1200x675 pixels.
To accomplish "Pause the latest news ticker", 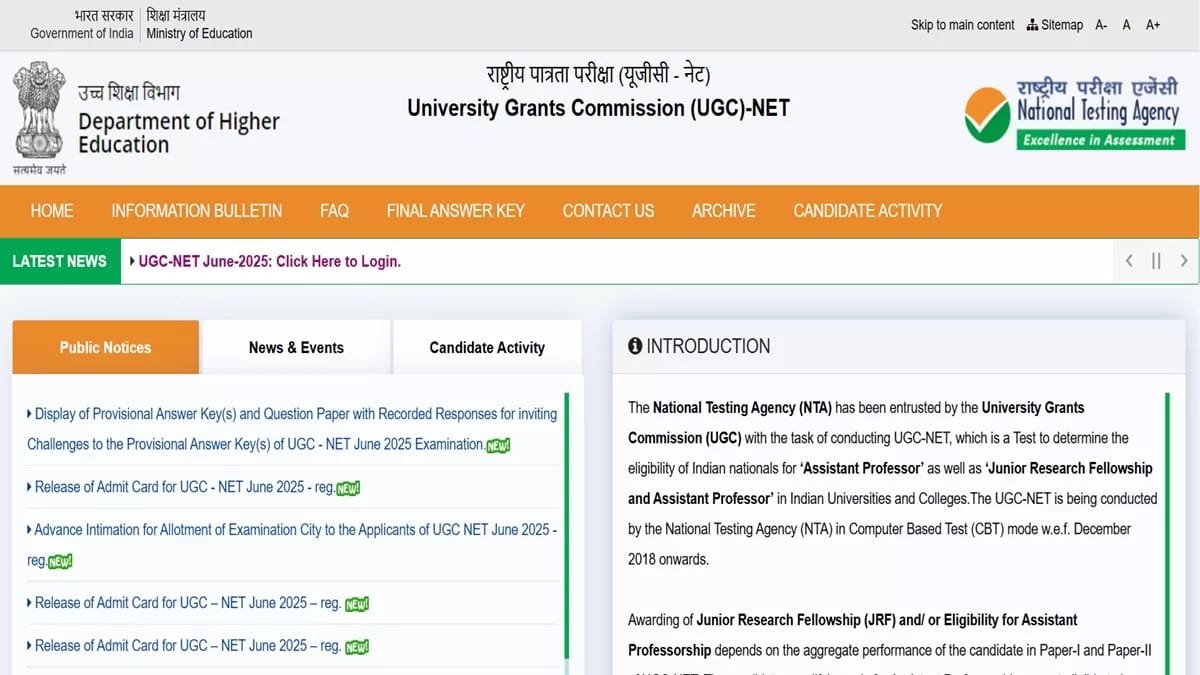I will [1156, 261].
